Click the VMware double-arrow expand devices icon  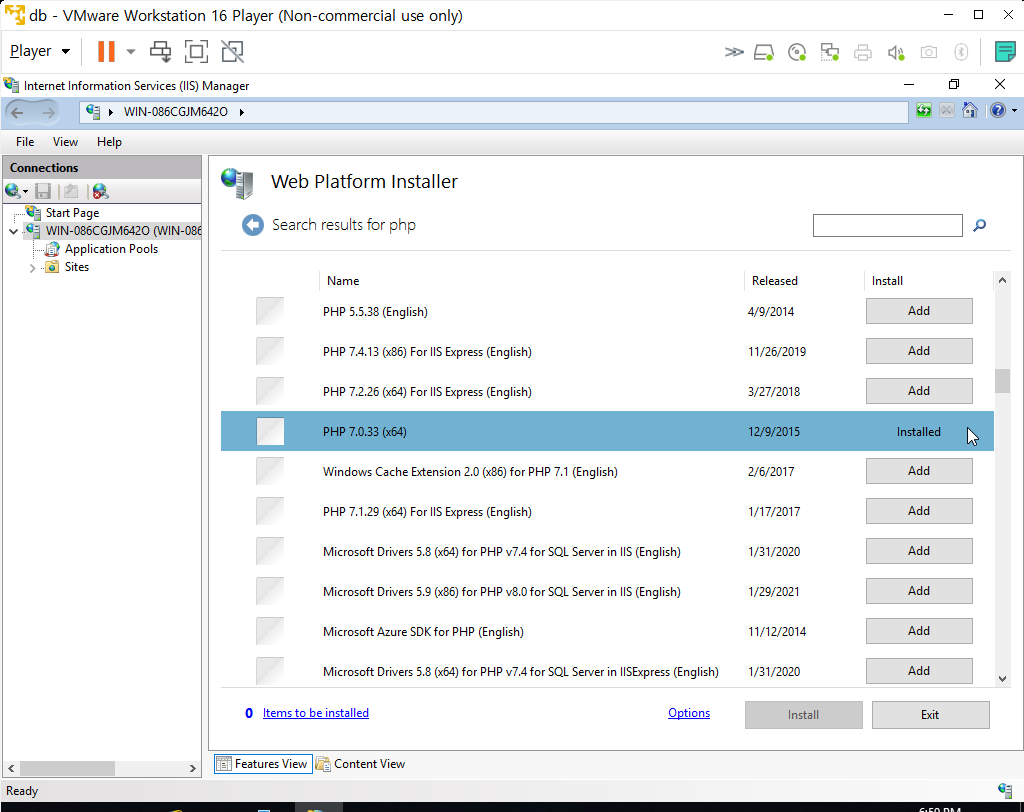point(734,52)
